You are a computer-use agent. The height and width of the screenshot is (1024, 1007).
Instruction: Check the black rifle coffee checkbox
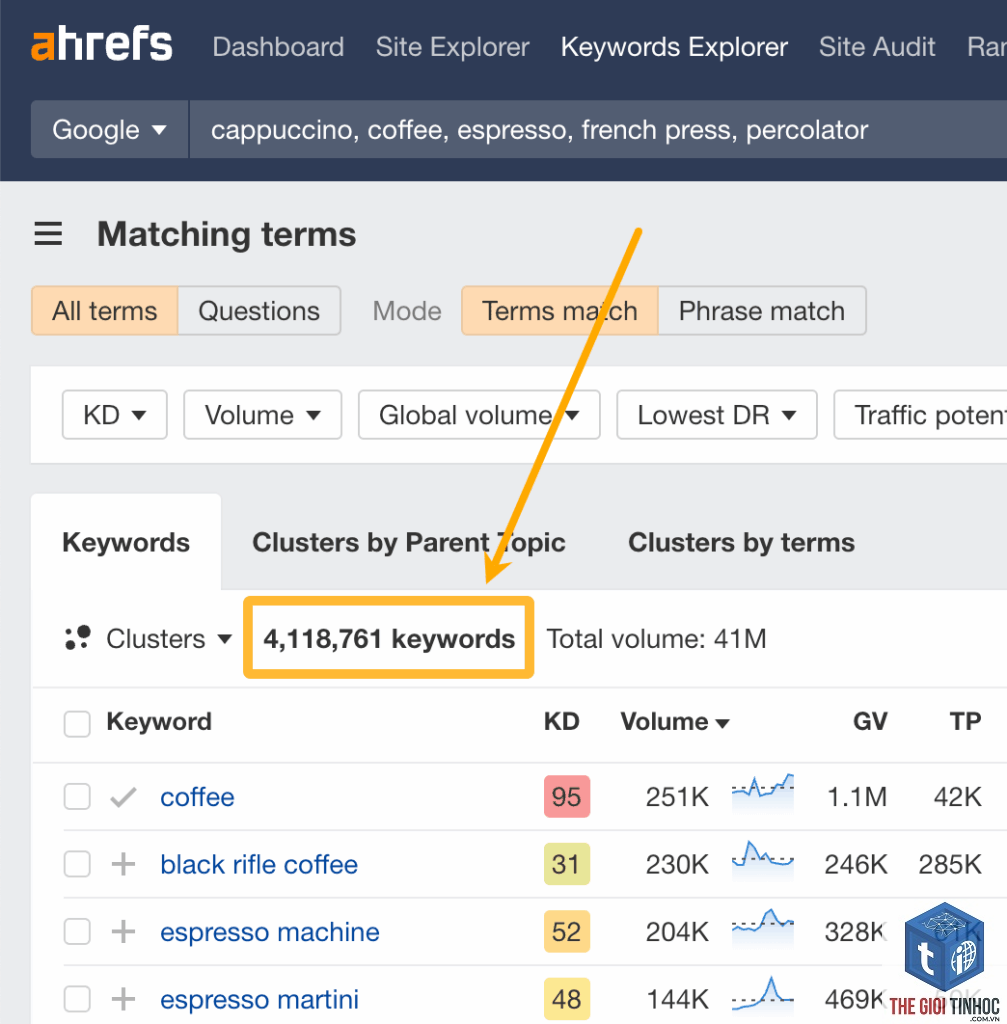[x=77, y=864]
